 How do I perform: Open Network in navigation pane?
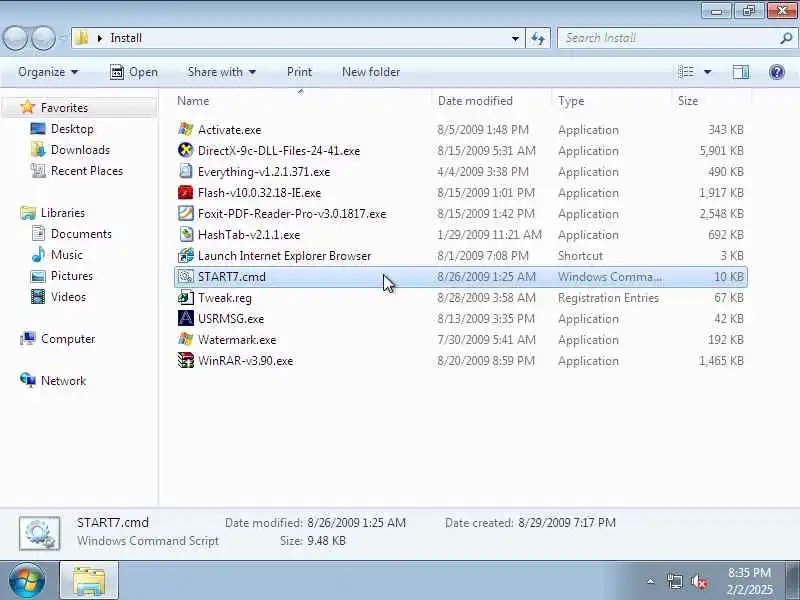(63, 381)
